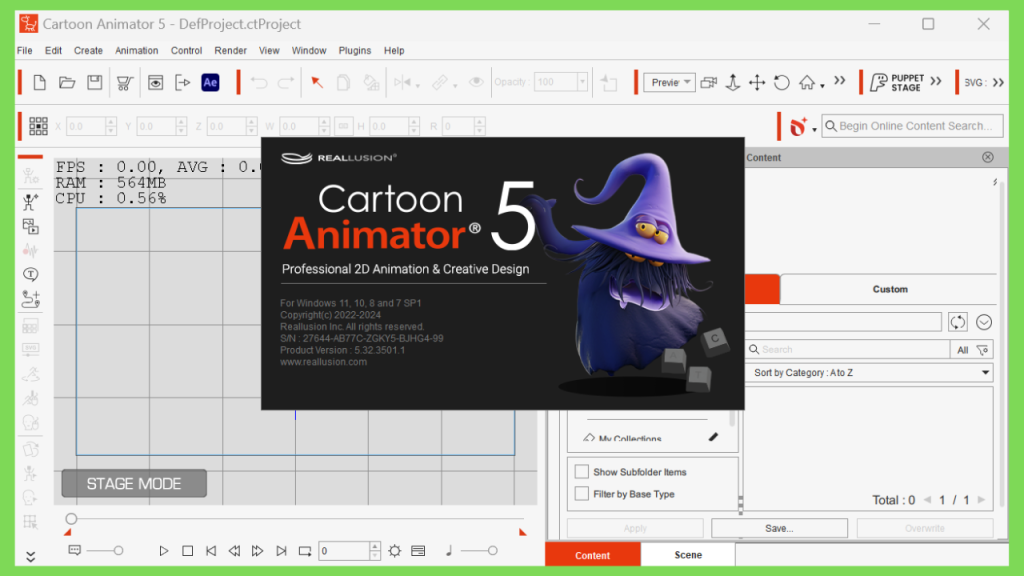Open the Animation menu
The image size is (1024, 576).
[136, 50]
